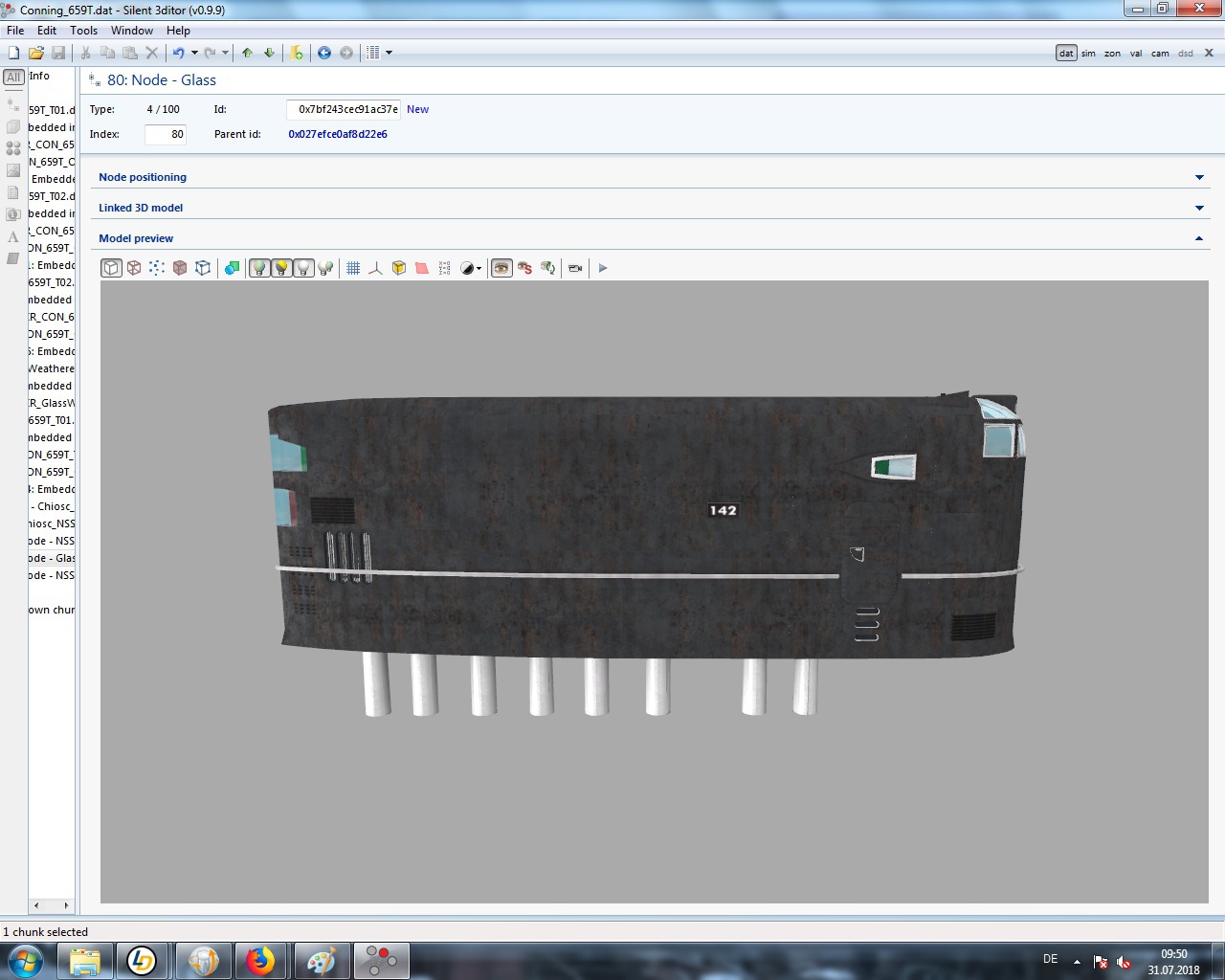This screenshot has width=1225, height=980.
Task: Switch to the cam file filter tab
Action: tap(1160, 54)
